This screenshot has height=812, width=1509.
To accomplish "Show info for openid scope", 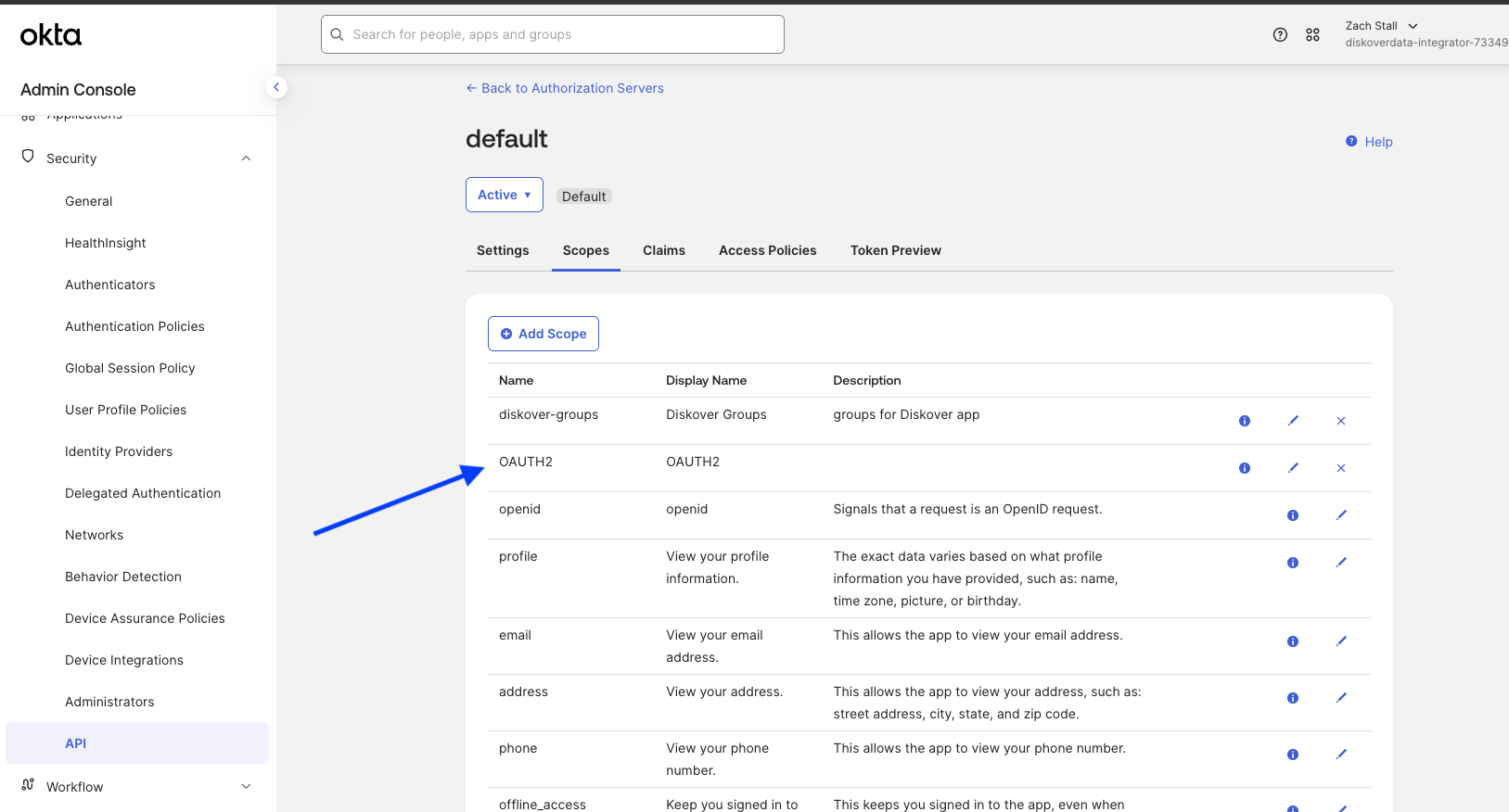I will point(1293,515).
